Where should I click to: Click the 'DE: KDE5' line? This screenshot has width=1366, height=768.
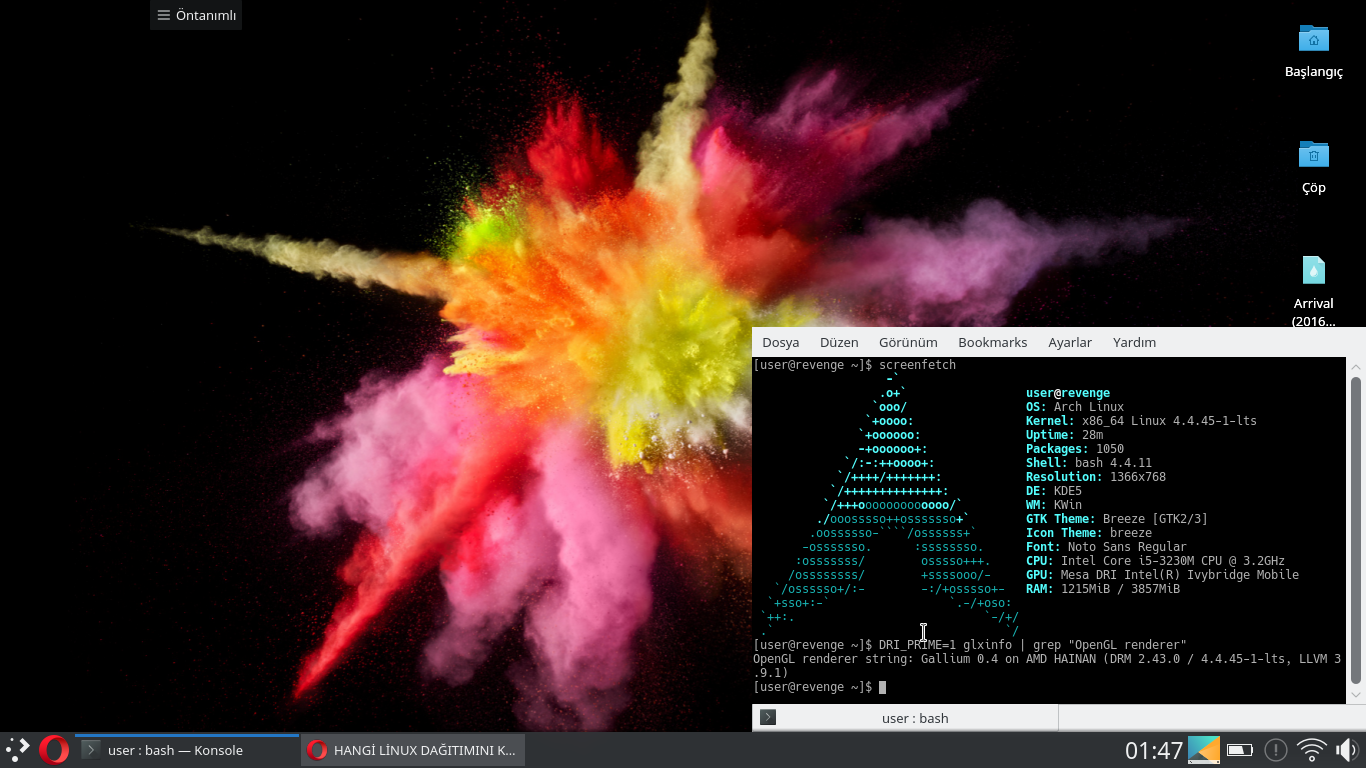click(x=1054, y=491)
